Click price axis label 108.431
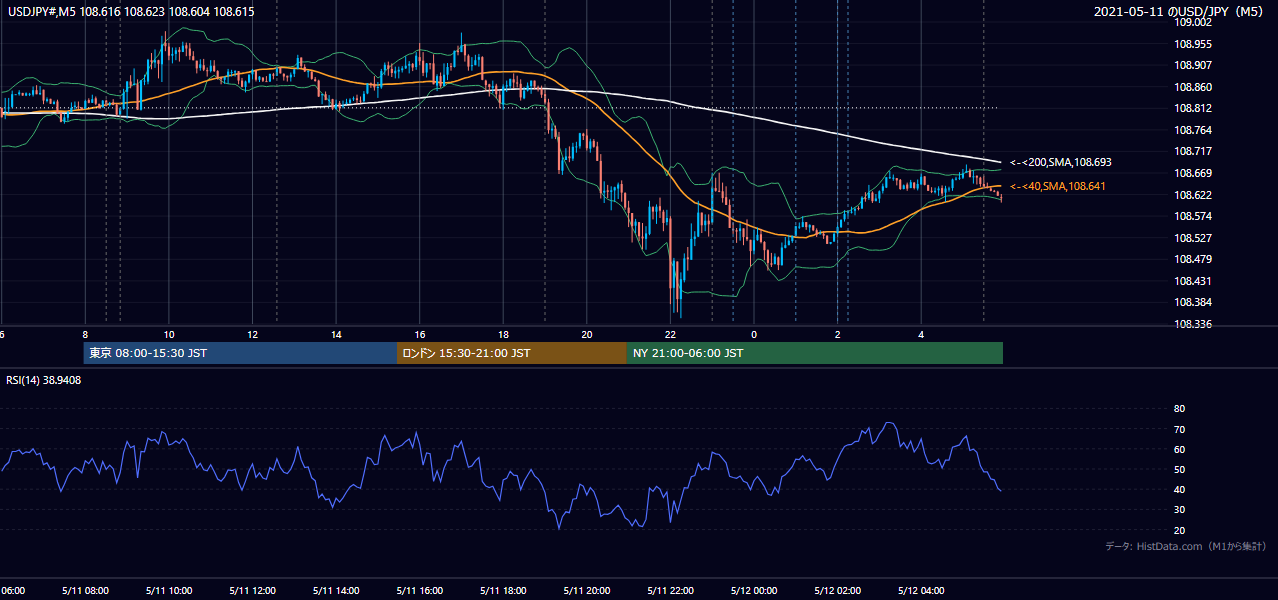 click(1194, 281)
